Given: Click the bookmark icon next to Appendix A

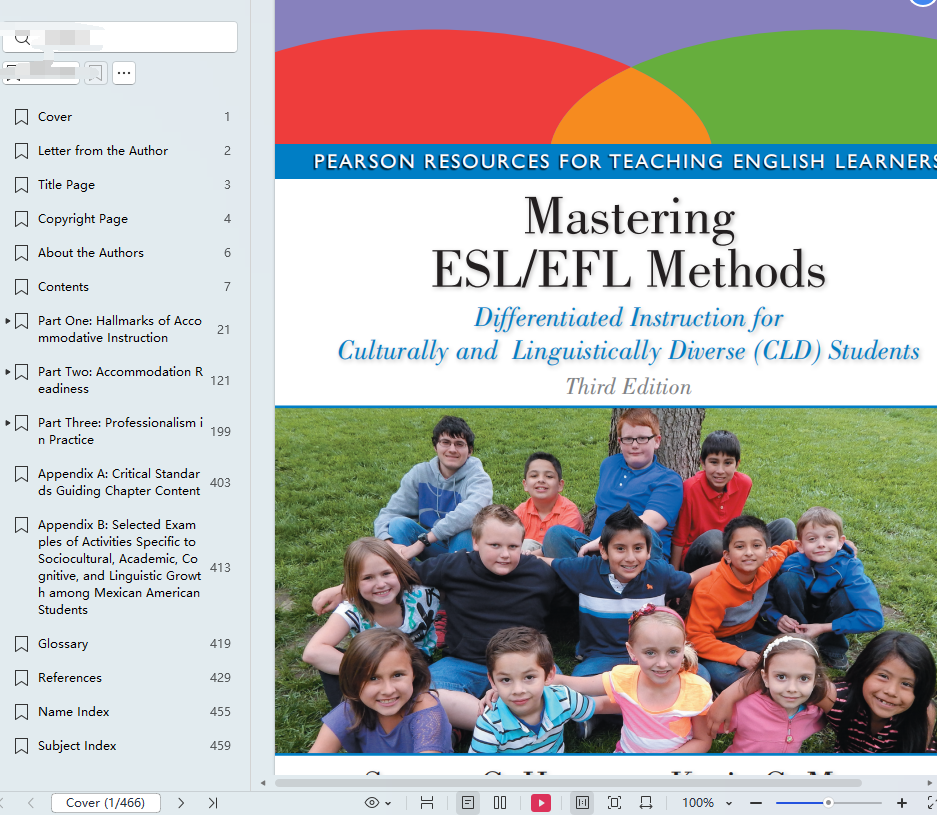Looking at the screenshot, I should click(22, 474).
